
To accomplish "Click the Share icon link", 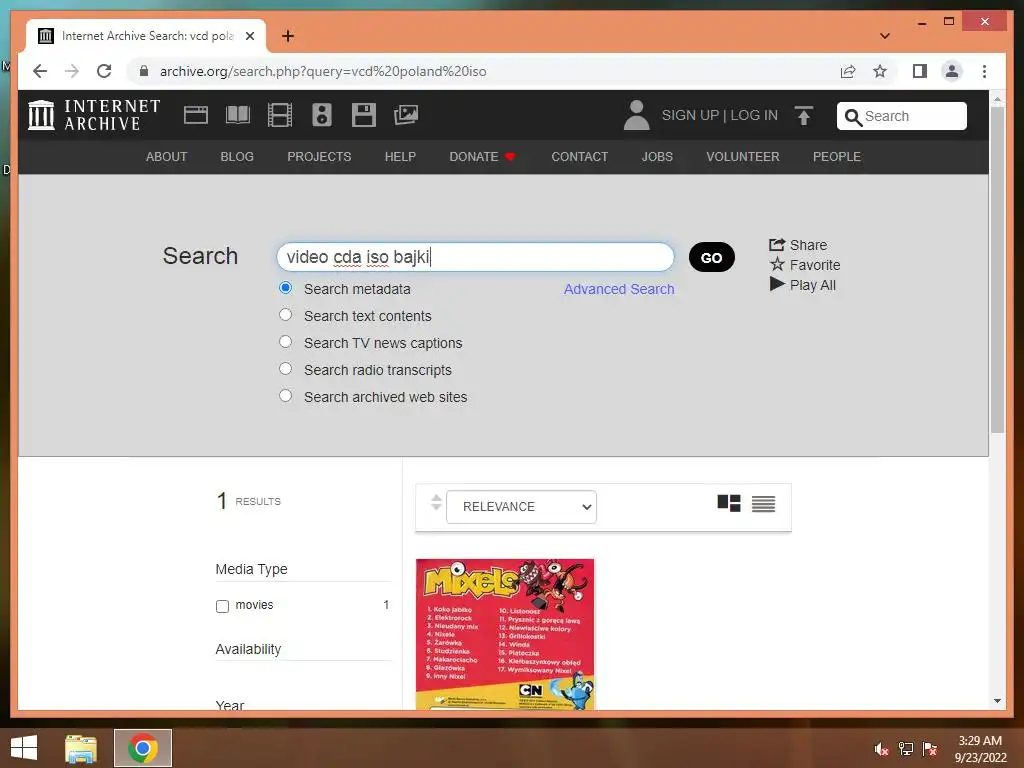I will pyautogui.click(x=798, y=245).
